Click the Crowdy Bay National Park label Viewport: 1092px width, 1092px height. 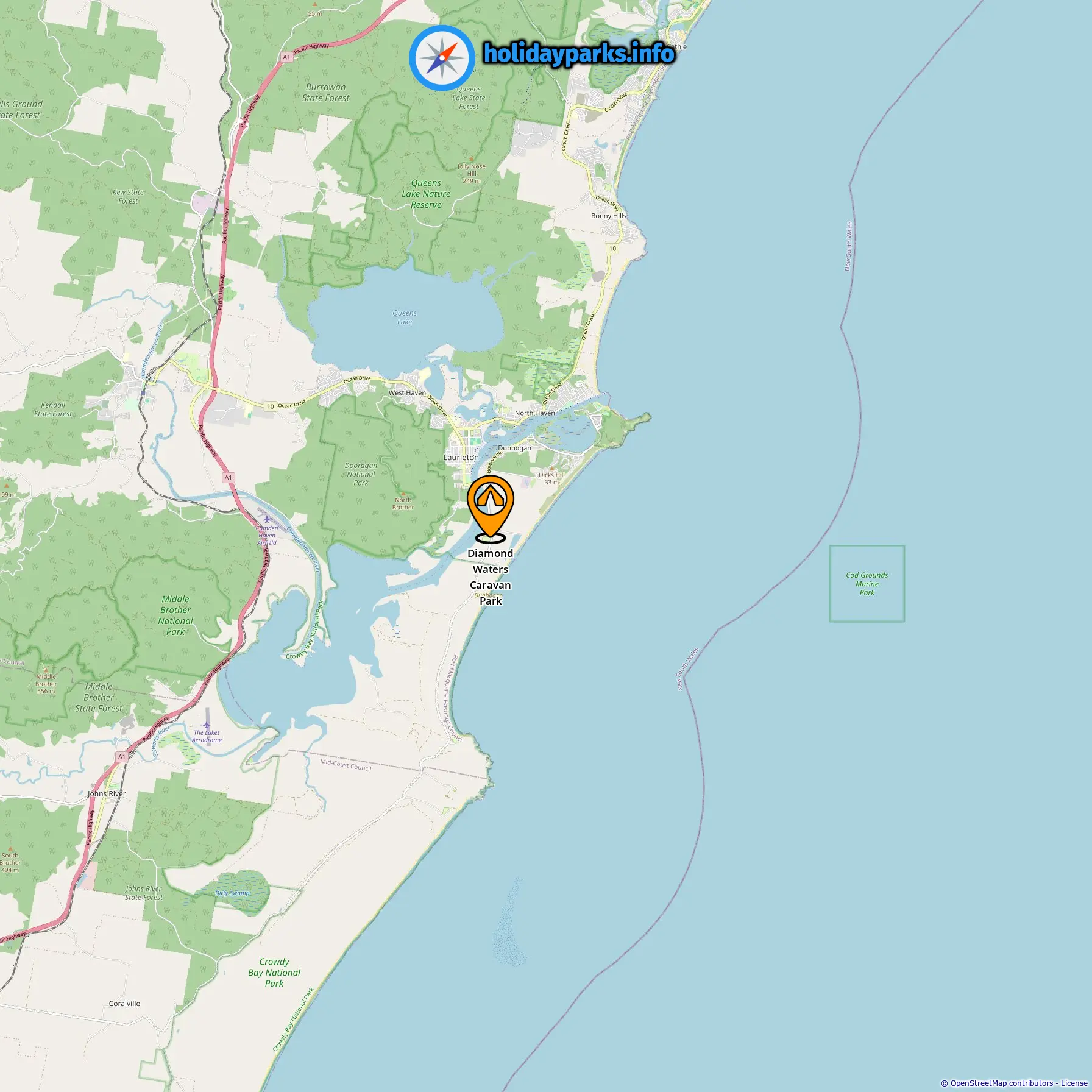coord(274,973)
